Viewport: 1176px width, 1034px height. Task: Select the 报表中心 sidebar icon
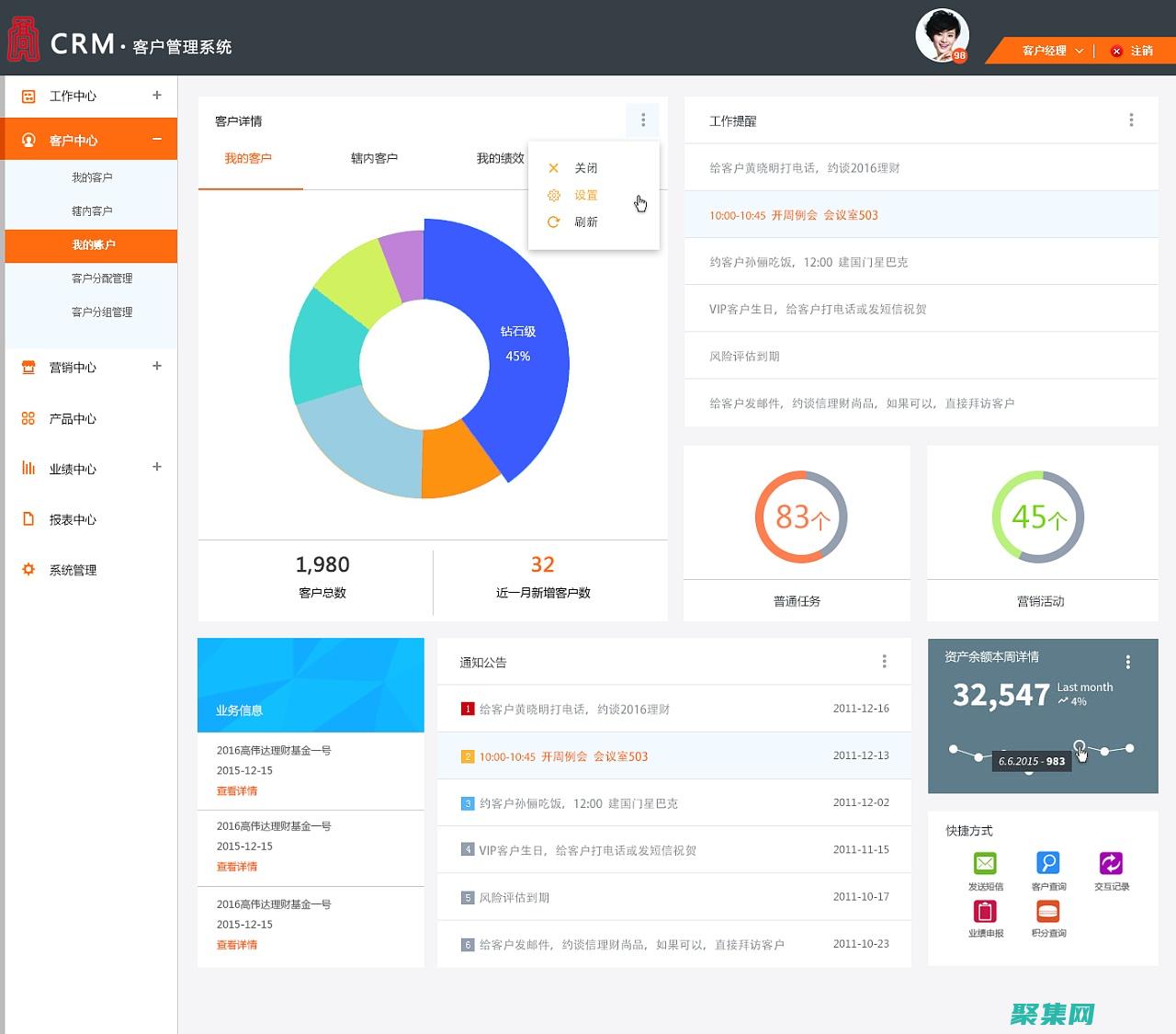click(x=27, y=518)
